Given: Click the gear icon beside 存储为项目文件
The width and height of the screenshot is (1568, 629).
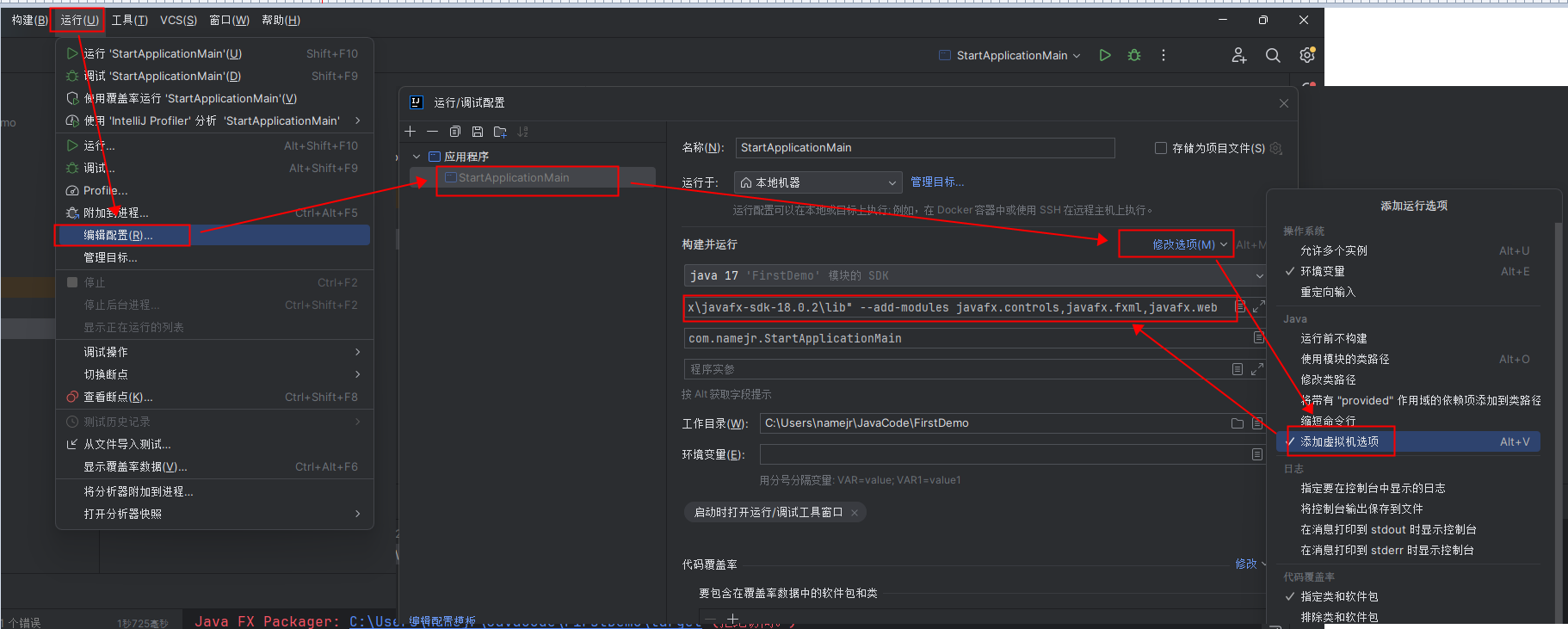Looking at the screenshot, I should click(x=1276, y=148).
